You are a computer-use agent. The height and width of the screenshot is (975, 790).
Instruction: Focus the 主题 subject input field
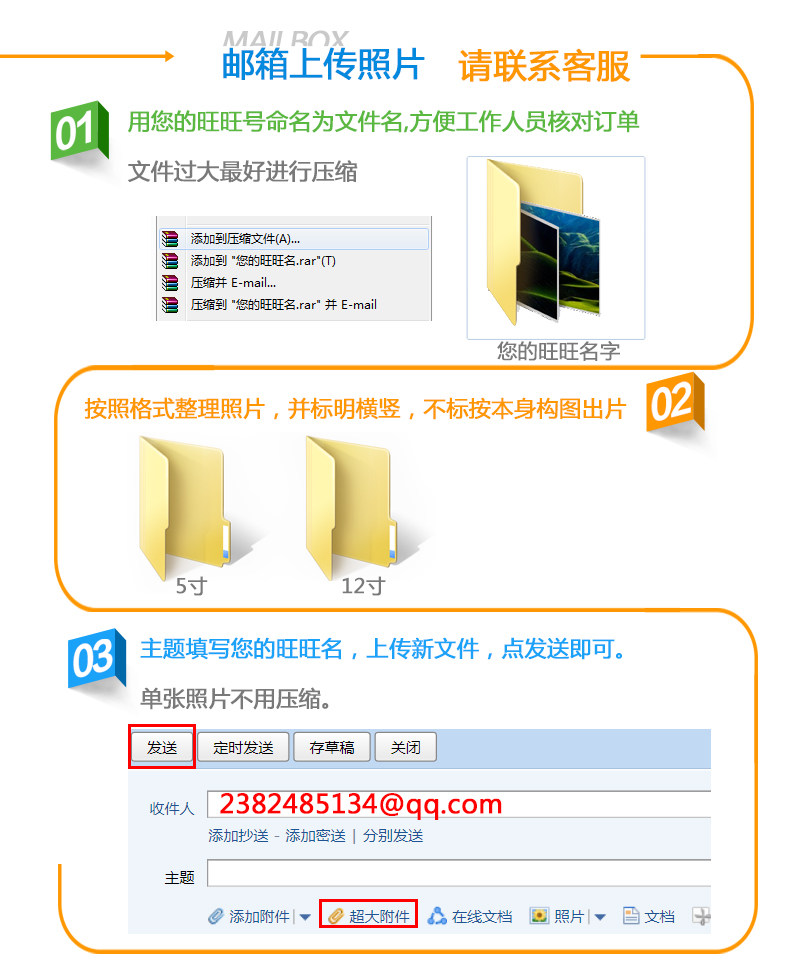pos(459,873)
